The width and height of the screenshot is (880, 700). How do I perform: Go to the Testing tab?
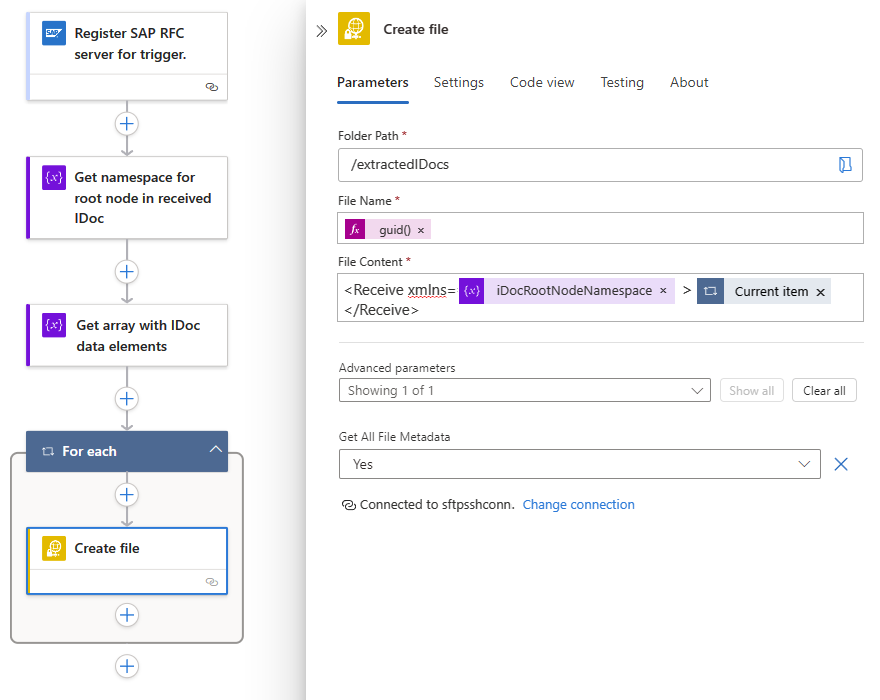[622, 83]
